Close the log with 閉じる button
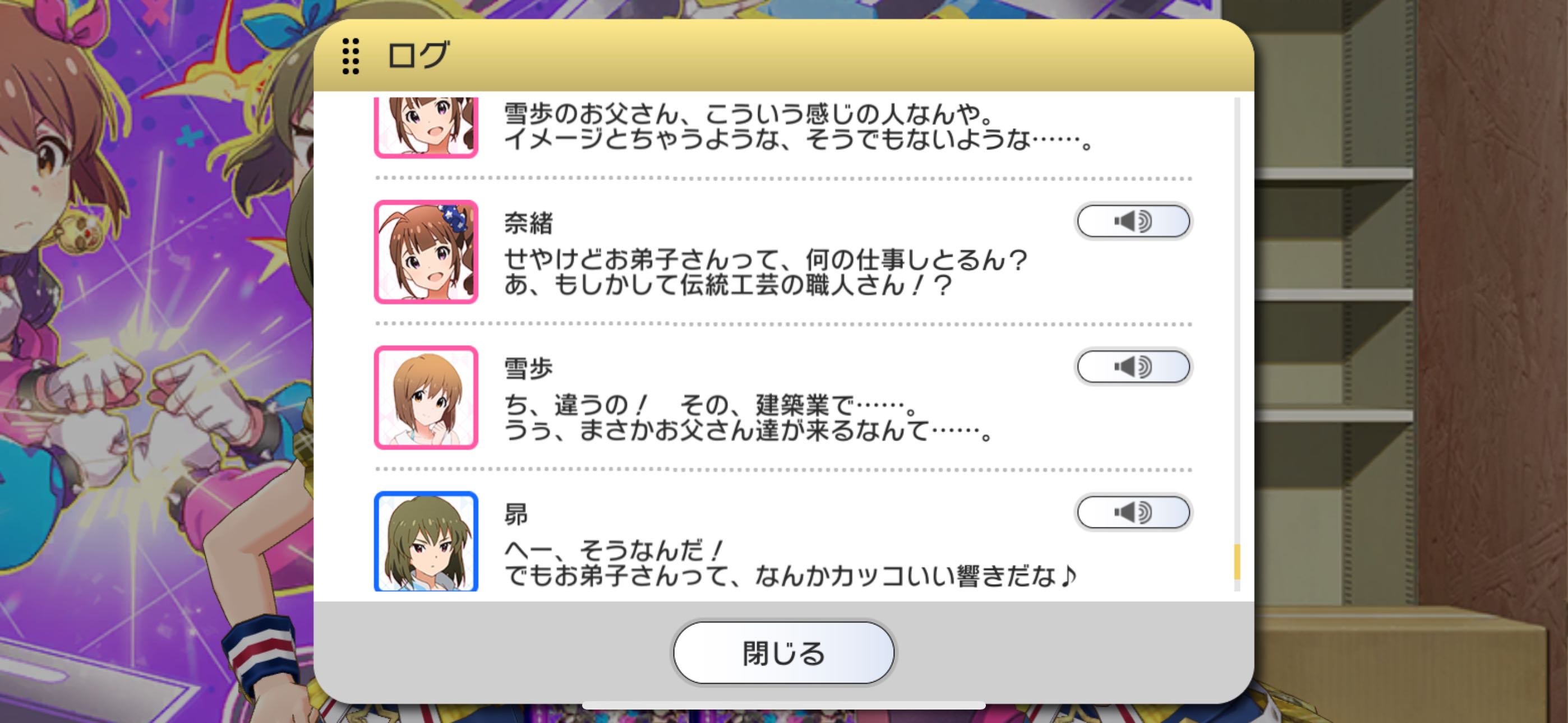The image size is (1568, 723). pyautogui.click(x=784, y=653)
